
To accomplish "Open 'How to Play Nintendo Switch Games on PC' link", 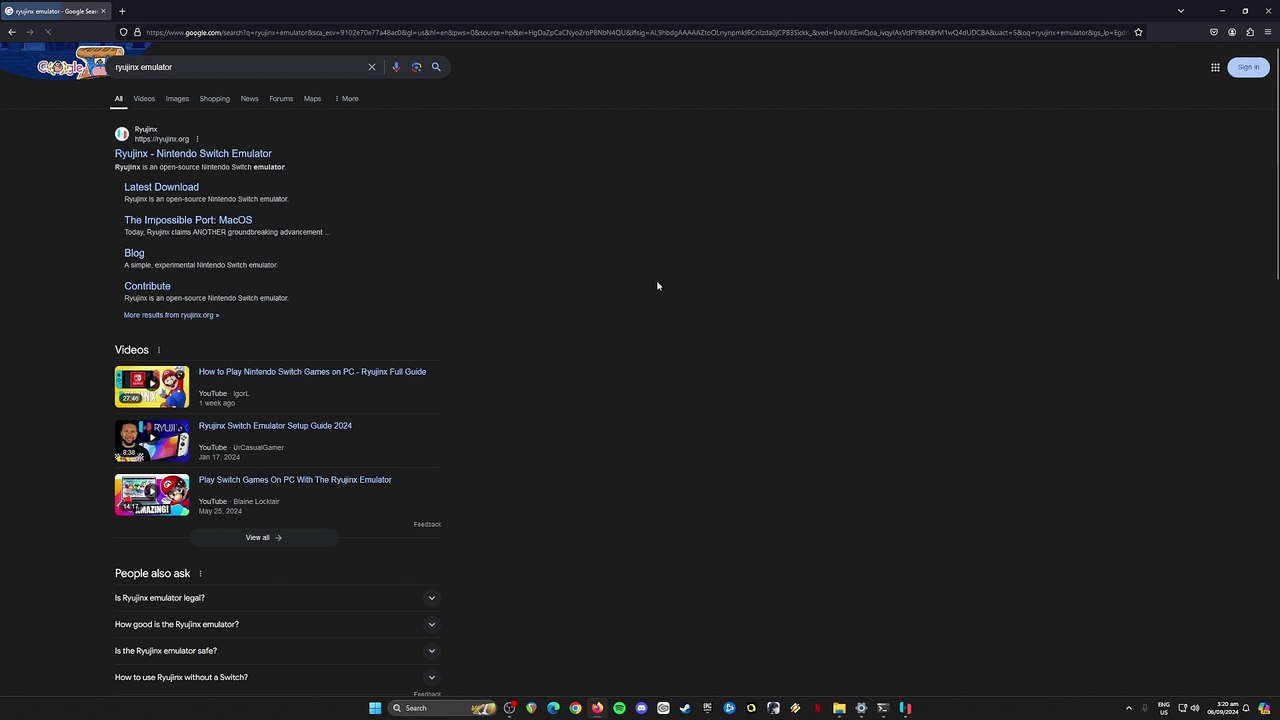I will click(312, 372).
